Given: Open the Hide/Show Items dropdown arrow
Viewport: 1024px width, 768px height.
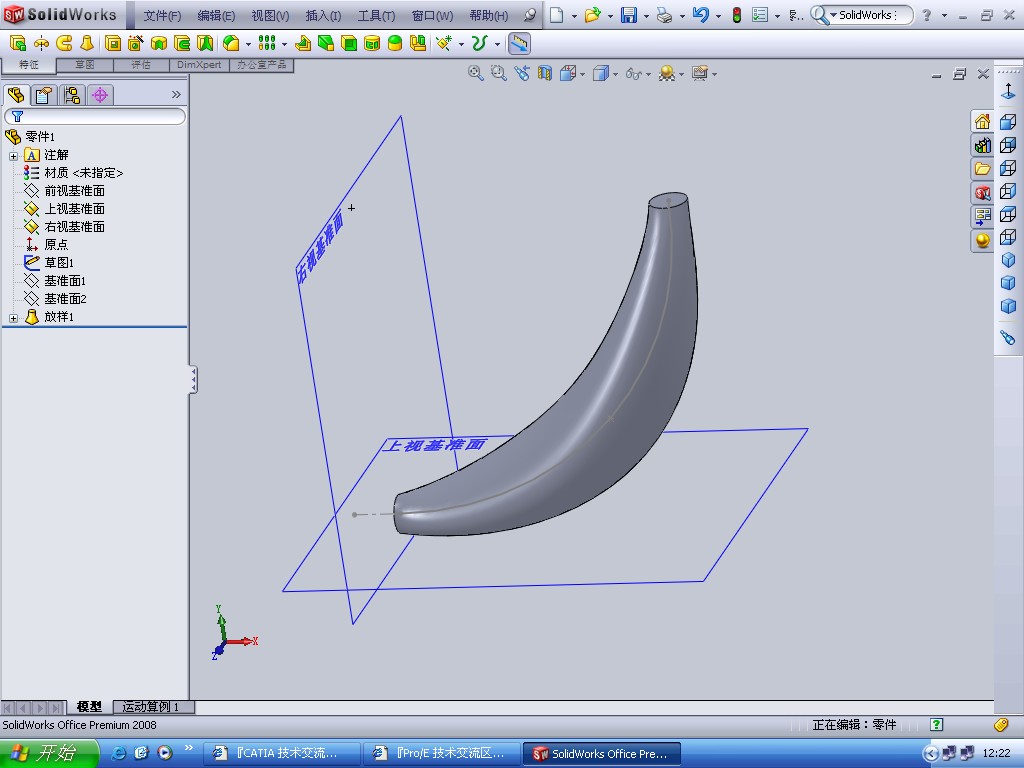Looking at the screenshot, I should pos(648,74).
